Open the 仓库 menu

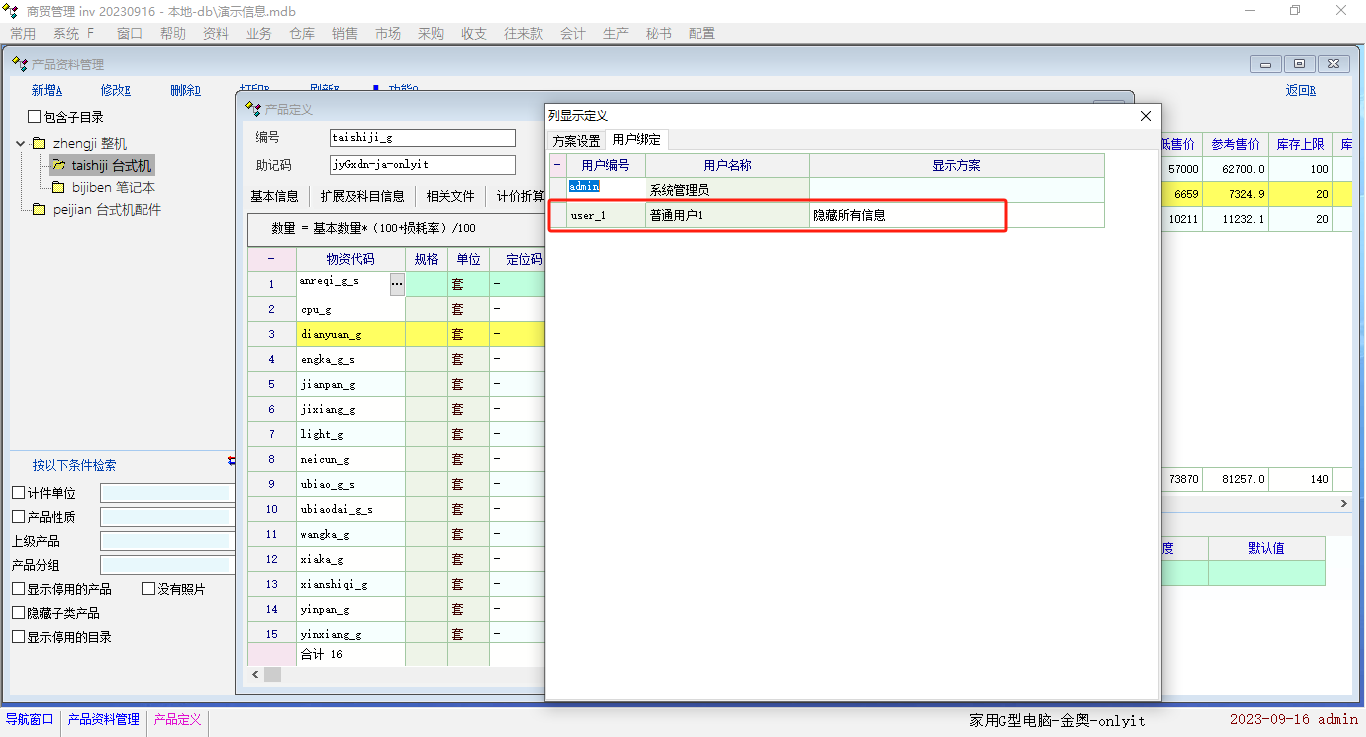click(302, 33)
